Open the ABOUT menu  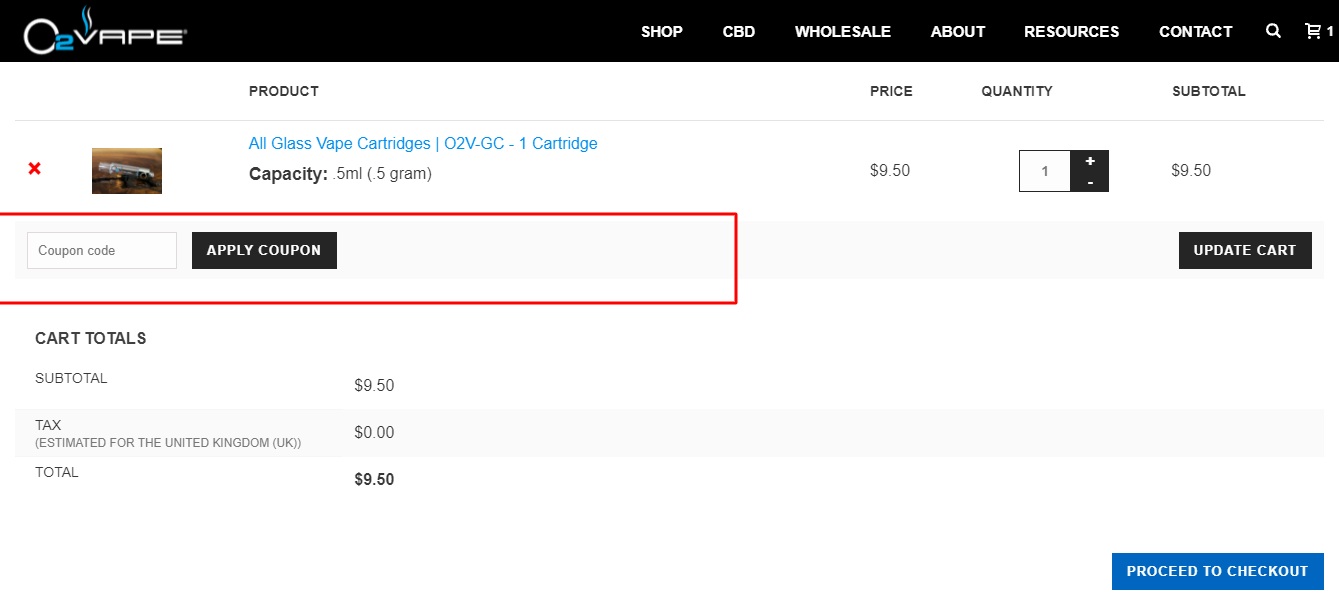[x=958, y=31]
